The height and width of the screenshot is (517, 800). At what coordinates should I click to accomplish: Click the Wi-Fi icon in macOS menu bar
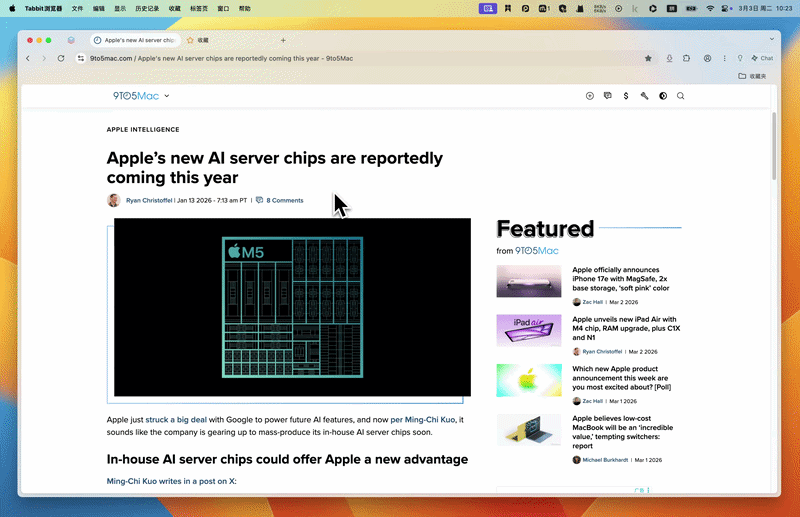point(710,7)
